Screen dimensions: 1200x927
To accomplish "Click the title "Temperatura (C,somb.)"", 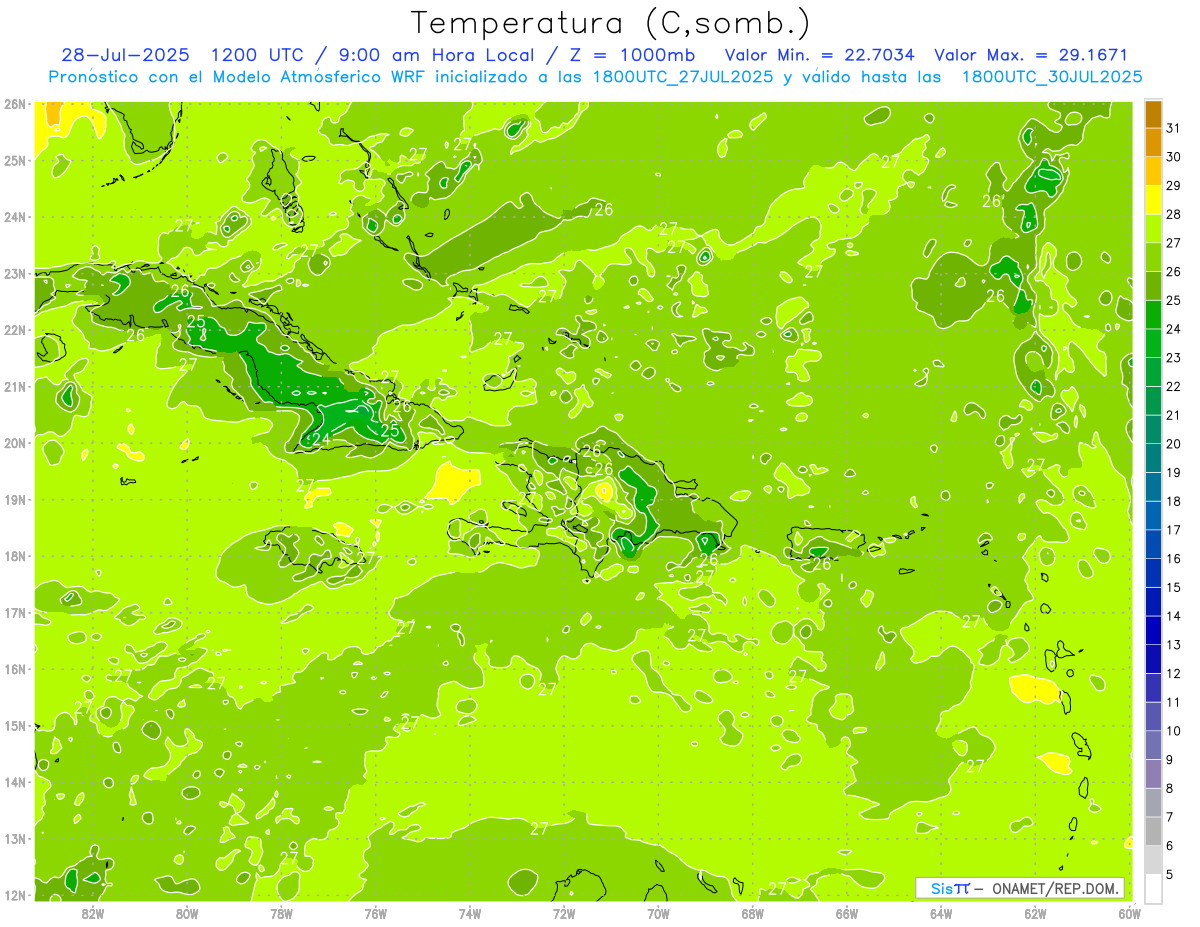I will point(610,23).
